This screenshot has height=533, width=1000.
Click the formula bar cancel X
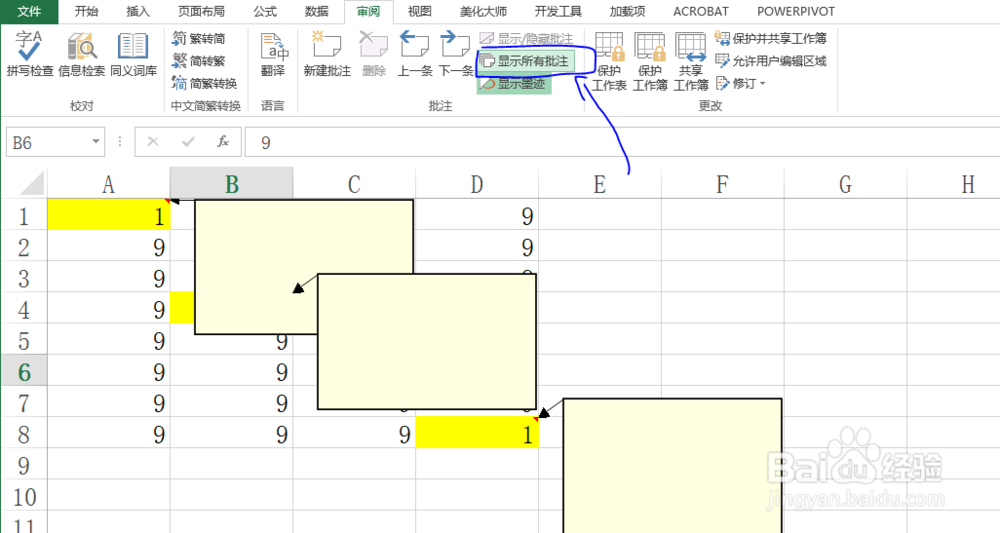click(x=152, y=142)
